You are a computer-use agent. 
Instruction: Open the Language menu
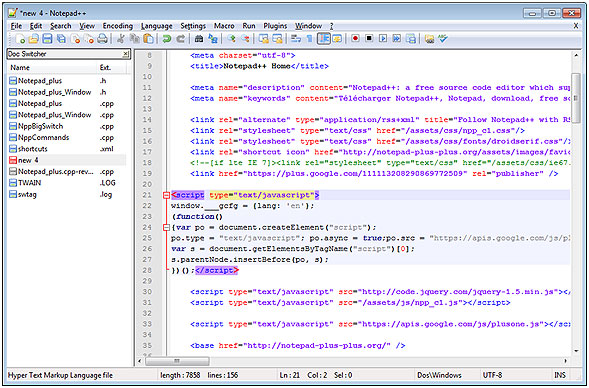pos(157,26)
